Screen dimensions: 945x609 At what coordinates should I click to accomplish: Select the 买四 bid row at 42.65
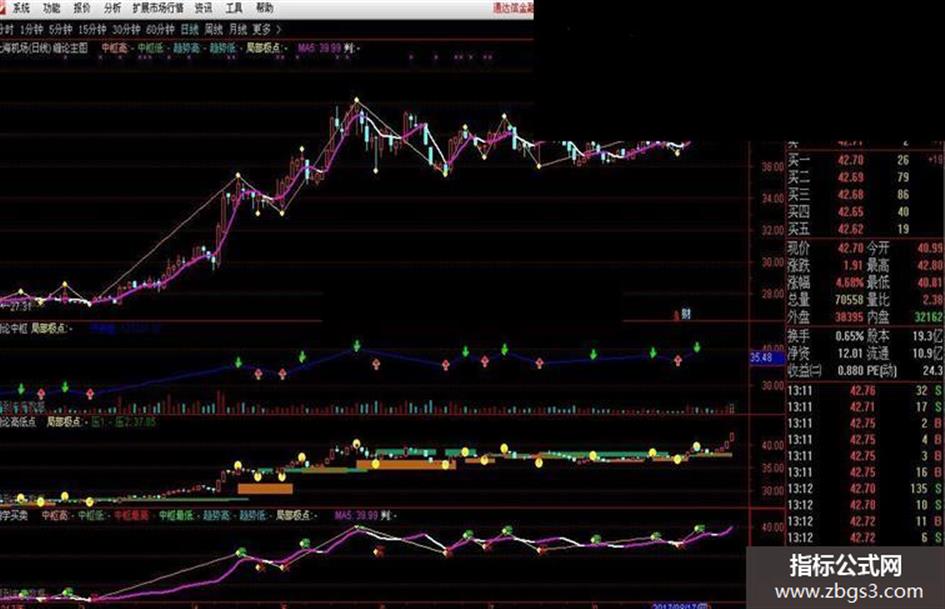(x=865, y=212)
